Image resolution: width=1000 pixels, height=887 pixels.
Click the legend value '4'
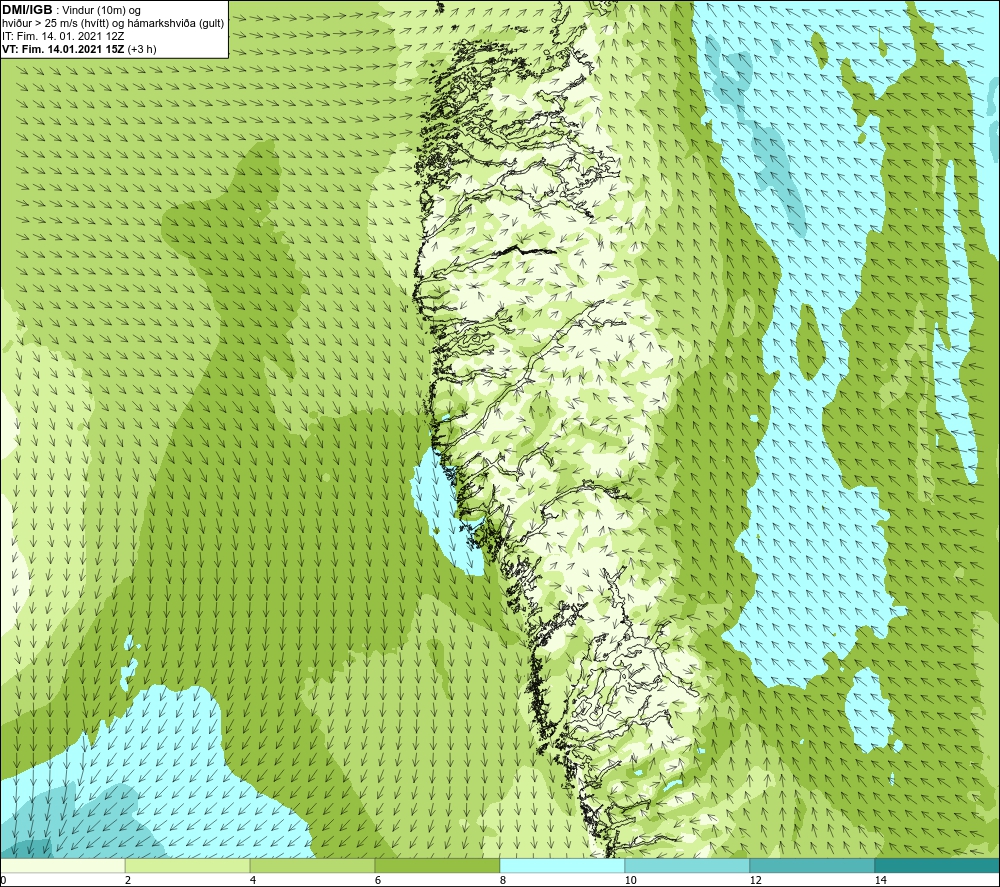pyautogui.click(x=253, y=880)
